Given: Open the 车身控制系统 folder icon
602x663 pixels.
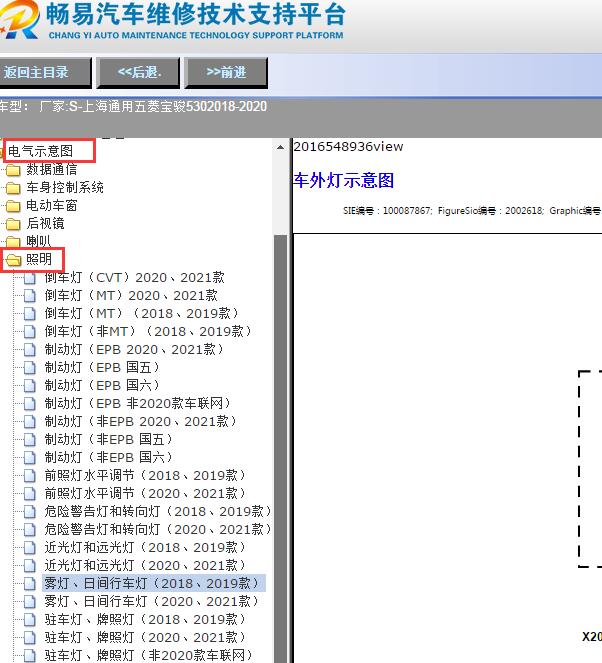Looking at the screenshot, I should click(x=13, y=188).
